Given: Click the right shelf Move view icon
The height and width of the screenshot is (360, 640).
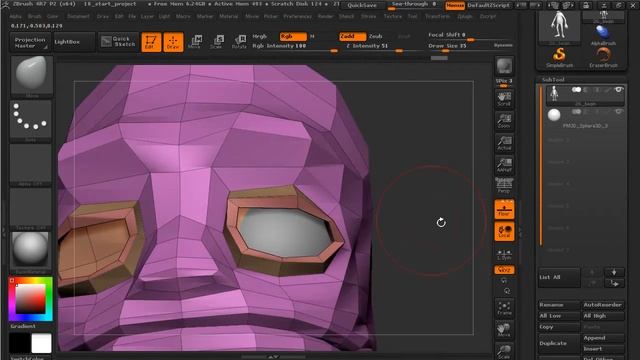Looking at the screenshot, I should pos(504,330).
